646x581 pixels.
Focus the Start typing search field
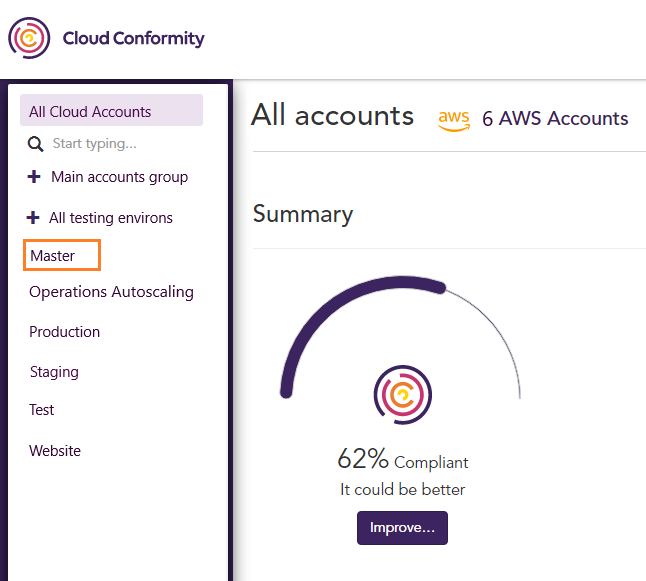click(x=95, y=143)
